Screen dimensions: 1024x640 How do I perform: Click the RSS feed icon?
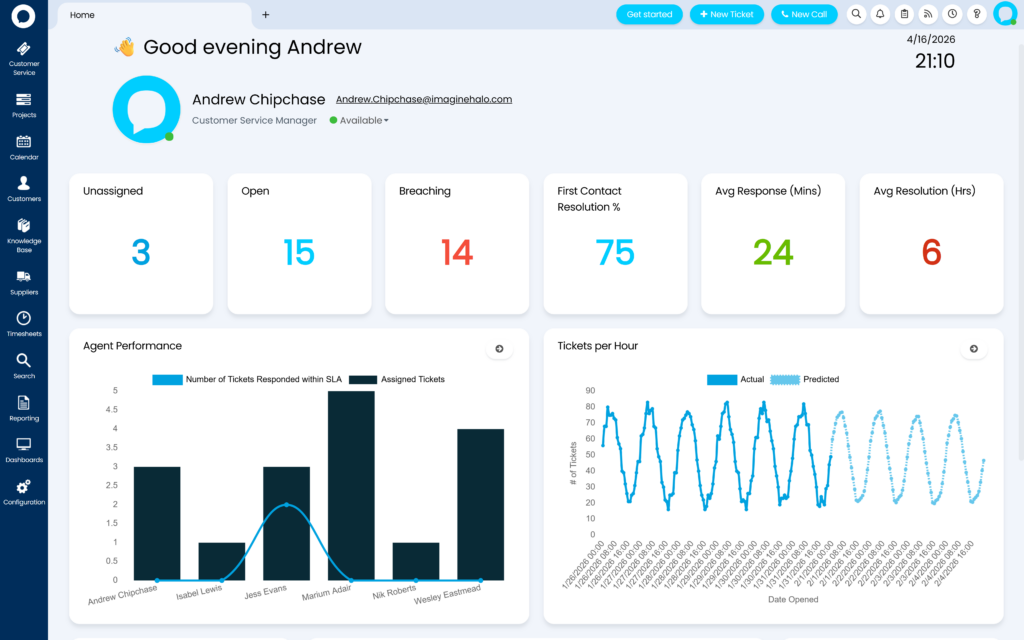click(x=928, y=14)
